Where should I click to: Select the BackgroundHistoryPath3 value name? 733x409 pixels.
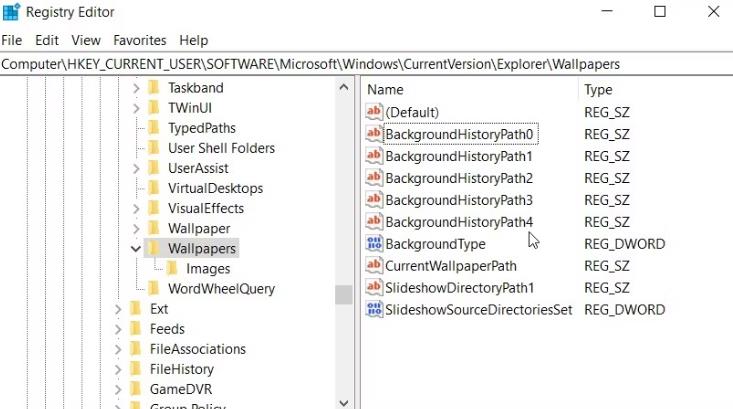[x=459, y=200]
